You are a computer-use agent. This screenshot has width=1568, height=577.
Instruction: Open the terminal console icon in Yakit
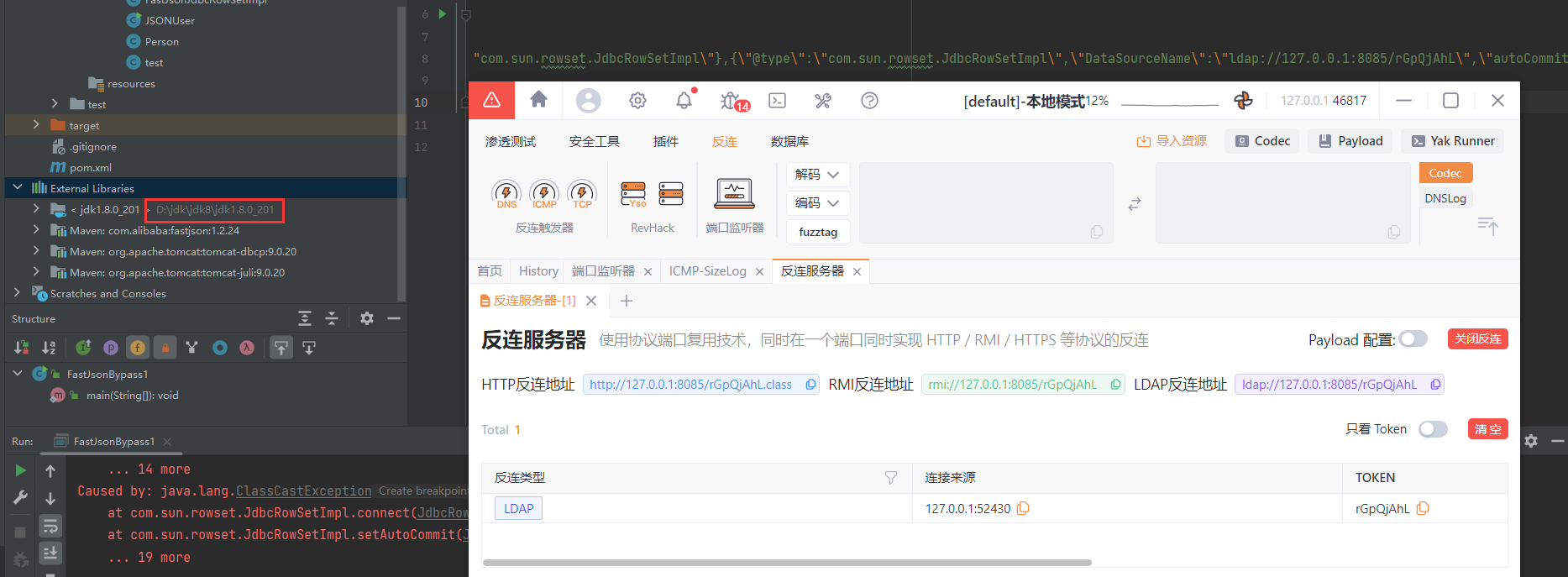[x=778, y=101]
